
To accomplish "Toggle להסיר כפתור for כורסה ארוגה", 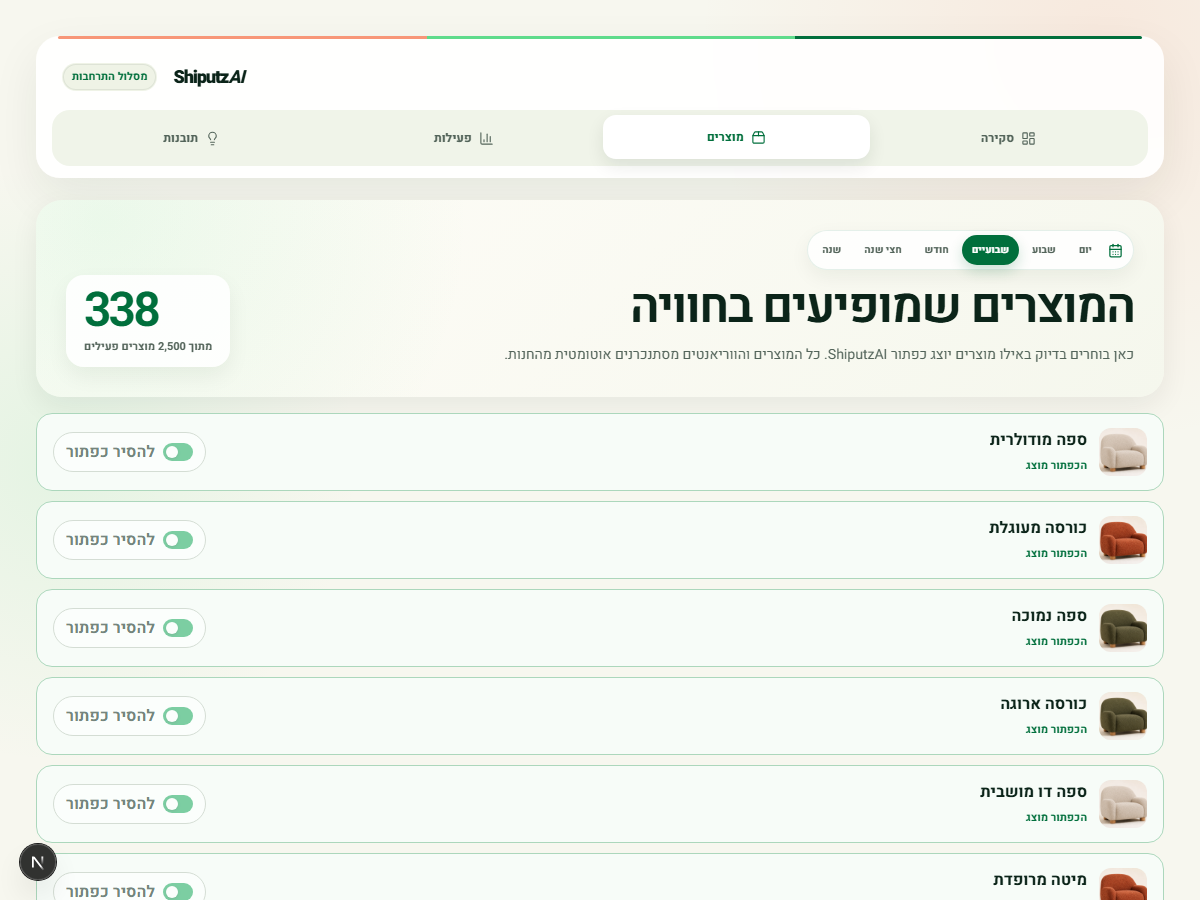I will coord(129,716).
